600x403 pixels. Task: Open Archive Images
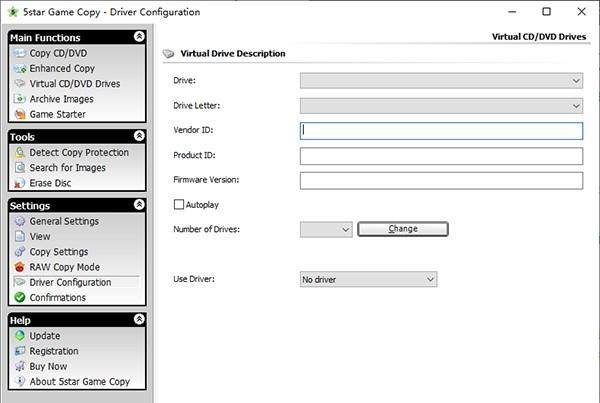click(x=62, y=99)
